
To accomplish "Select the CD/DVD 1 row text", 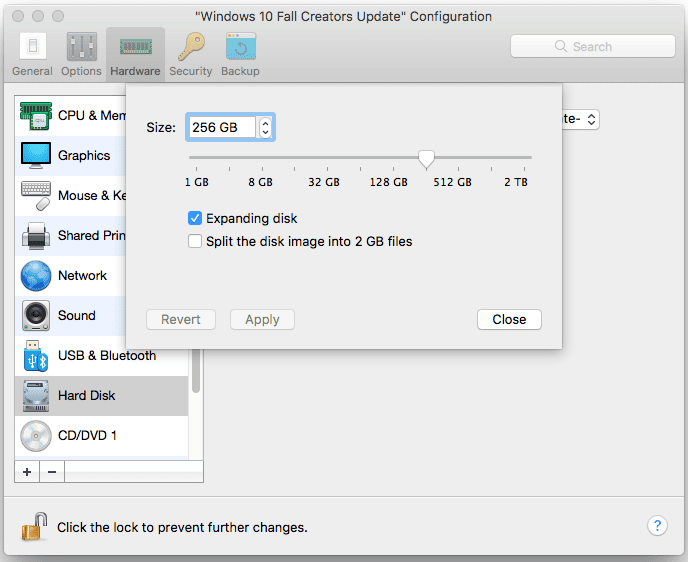I will [x=87, y=436].
